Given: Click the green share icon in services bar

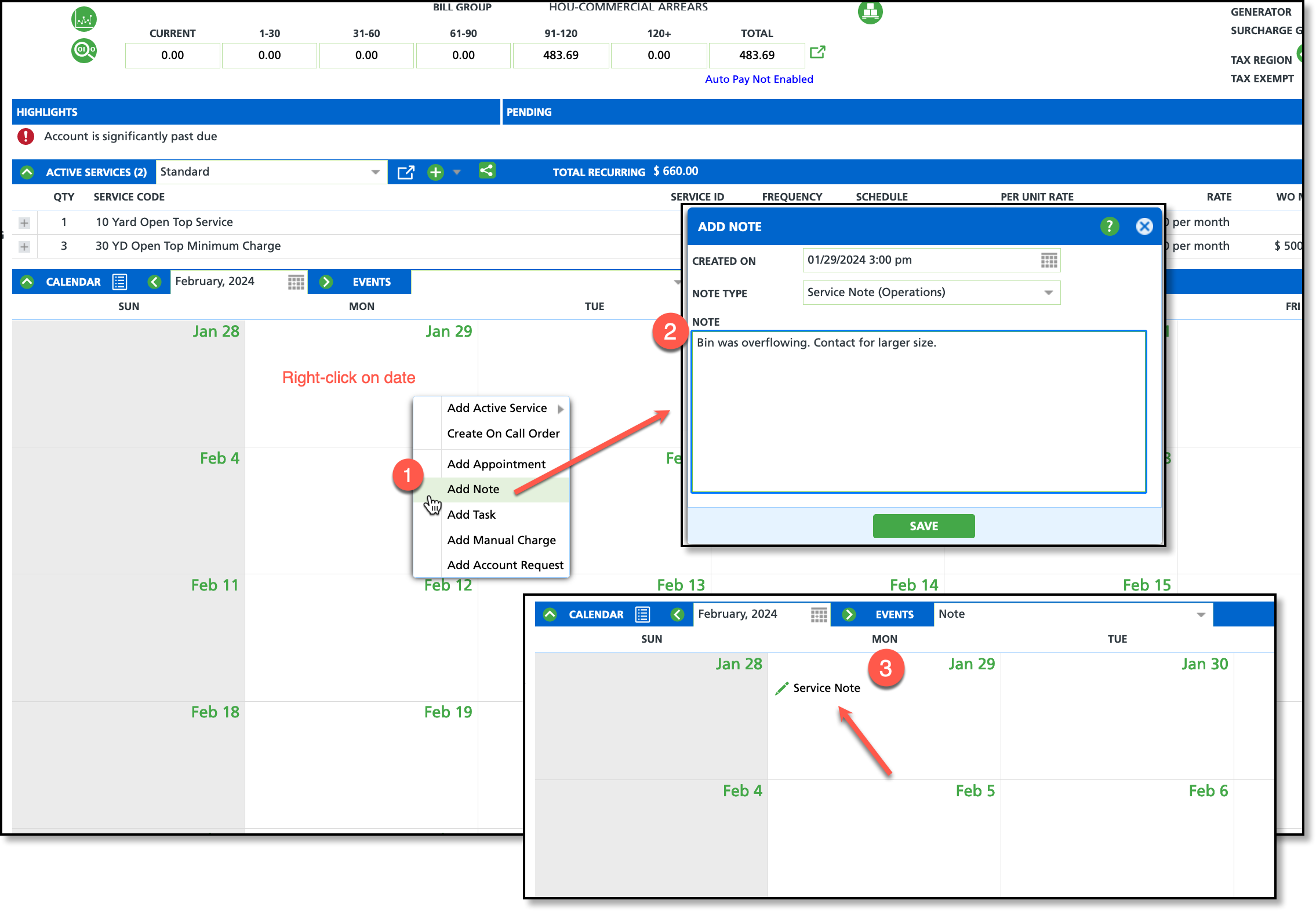Looking at the screenshot, I should (487, 171).
